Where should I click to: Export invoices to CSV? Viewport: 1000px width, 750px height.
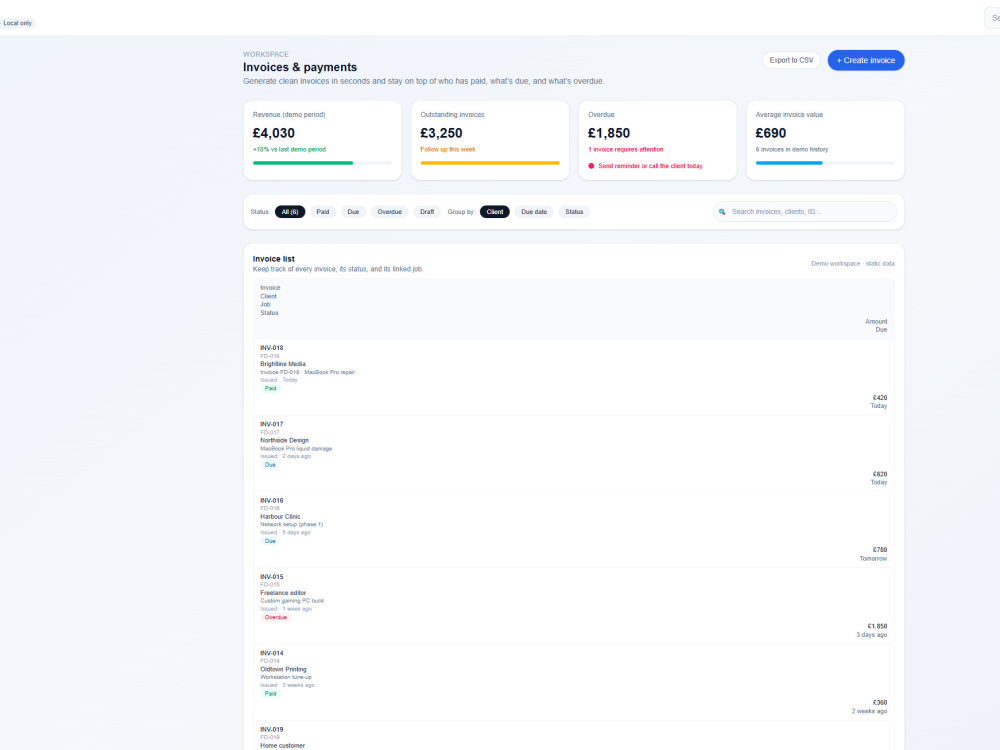[x=791, y=60]
